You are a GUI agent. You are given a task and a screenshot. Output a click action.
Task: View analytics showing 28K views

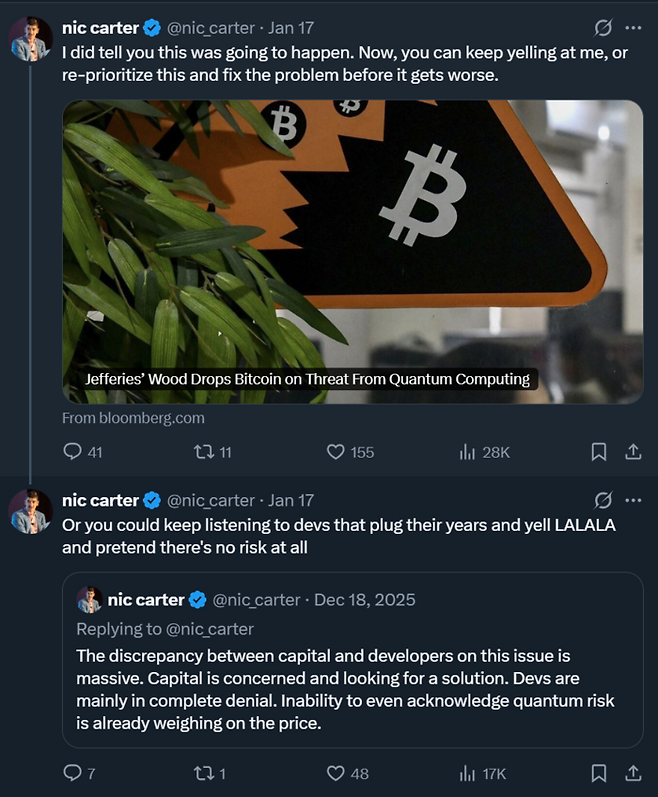tap(467, 452)
